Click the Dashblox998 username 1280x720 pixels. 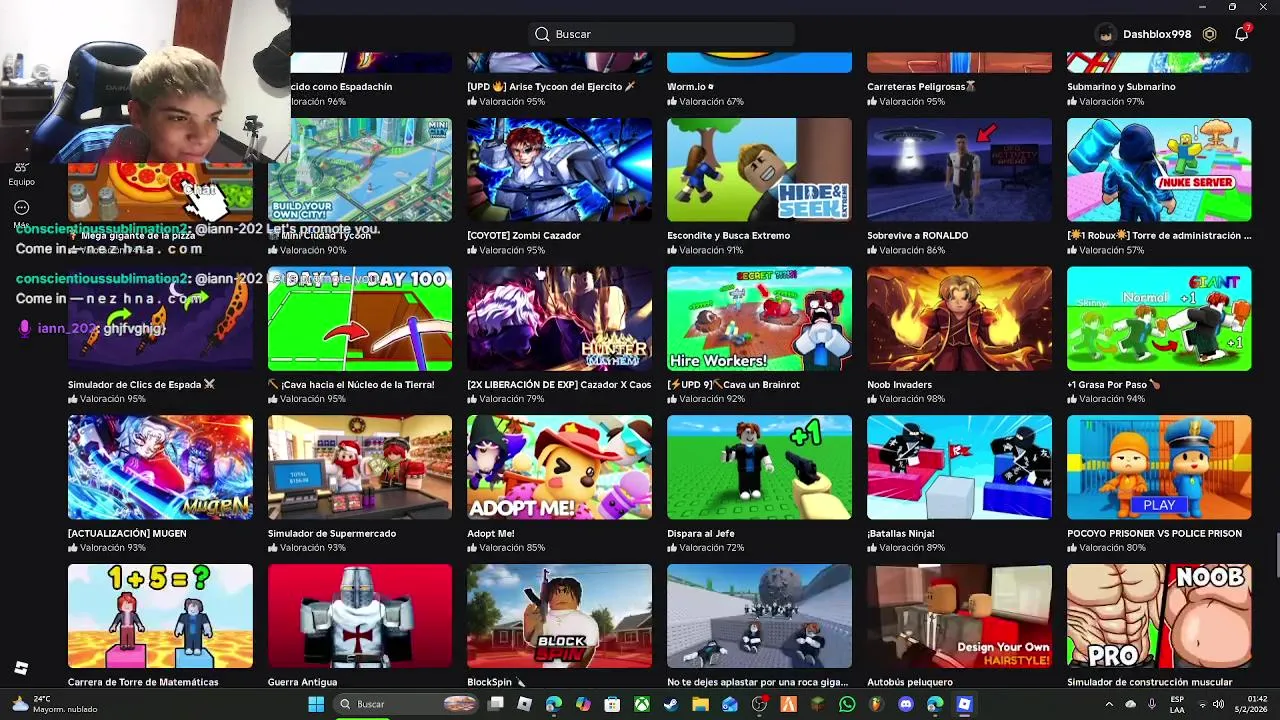point(1156,34)
